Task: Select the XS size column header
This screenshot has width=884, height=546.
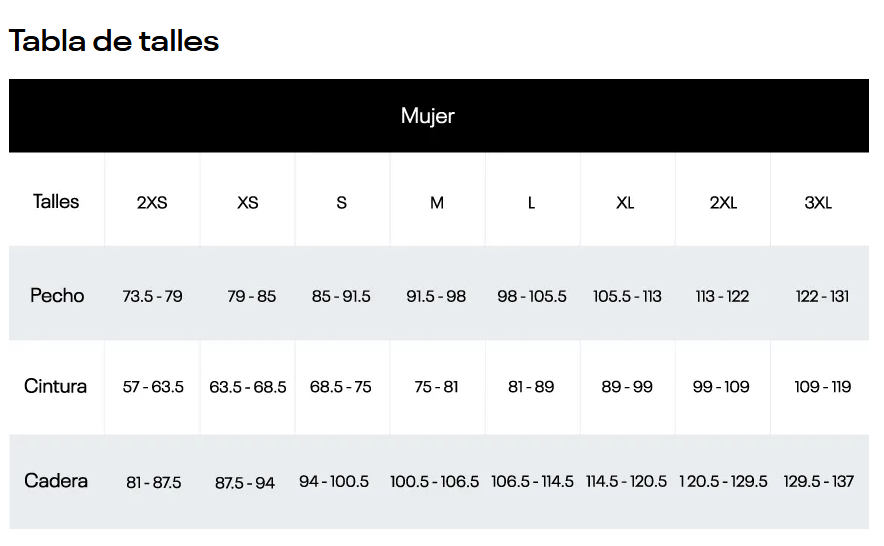Action: [x=248, y=202]
